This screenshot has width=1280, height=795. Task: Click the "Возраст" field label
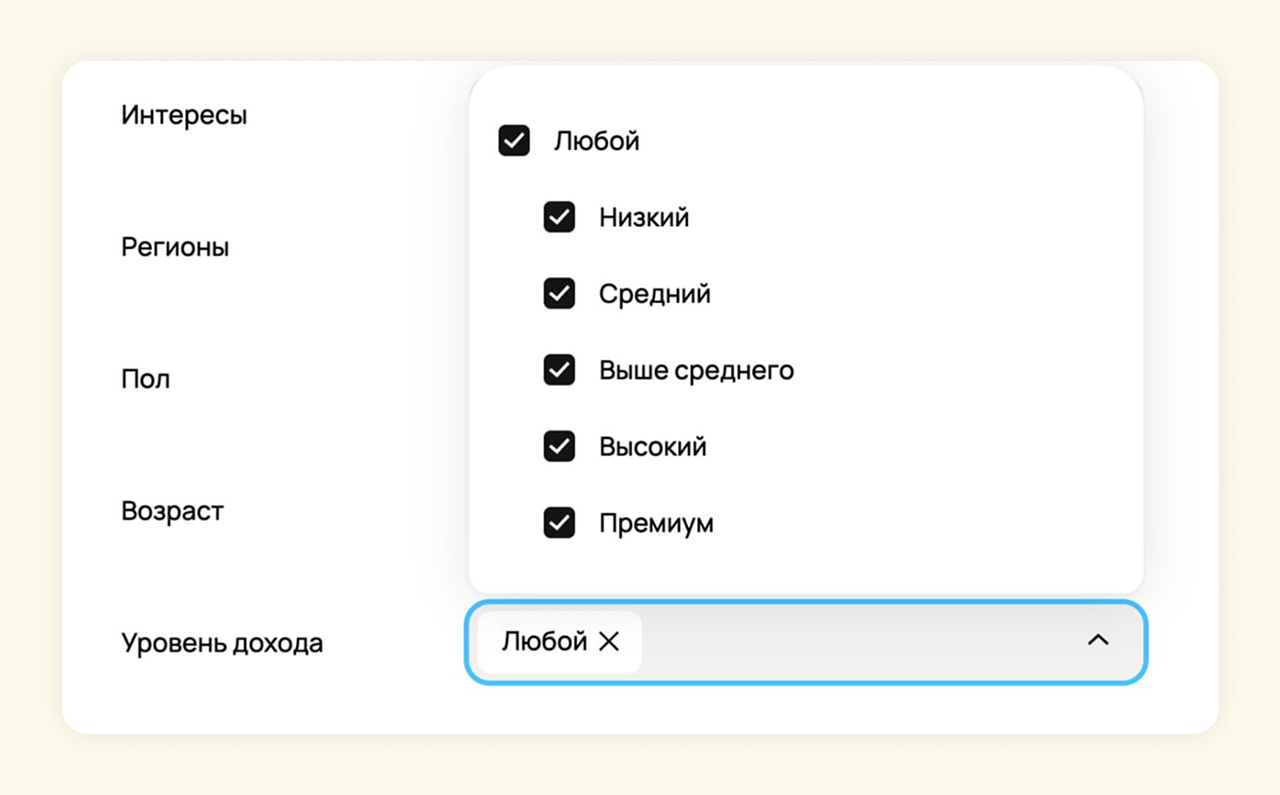tap(172, 511)
